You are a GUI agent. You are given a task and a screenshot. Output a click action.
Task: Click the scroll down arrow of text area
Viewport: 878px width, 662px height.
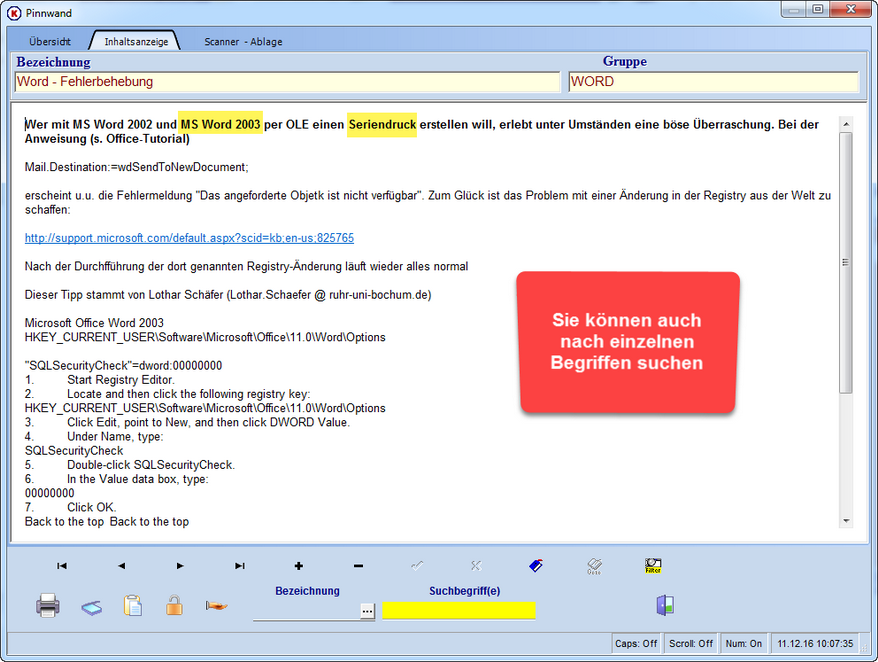point(846,521)
